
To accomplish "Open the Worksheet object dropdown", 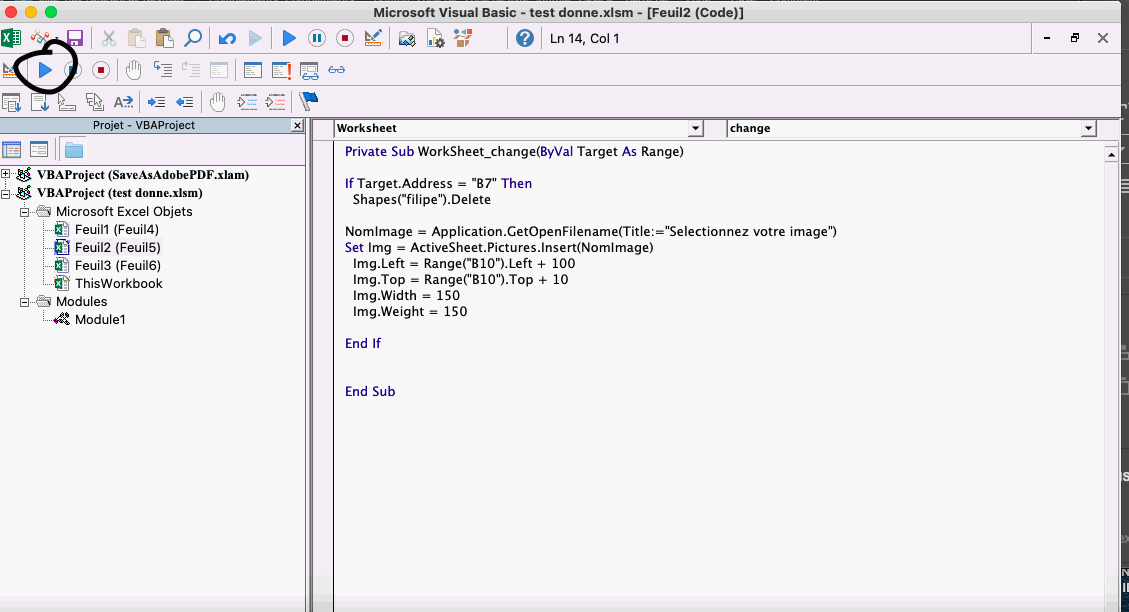I will click(695, 129).
